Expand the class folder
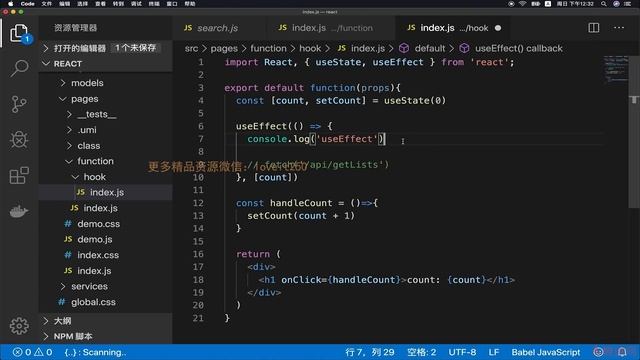This screenshot has width=640, height=360. 89,146
